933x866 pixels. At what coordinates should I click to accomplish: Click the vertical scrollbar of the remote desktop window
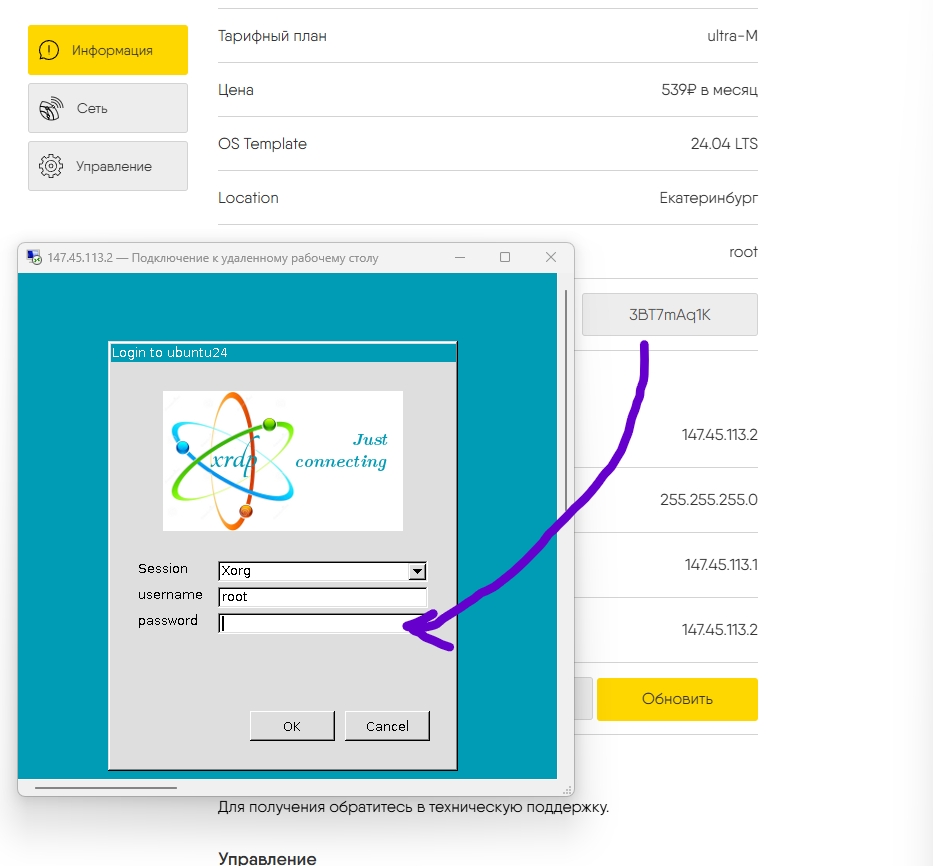565,400
